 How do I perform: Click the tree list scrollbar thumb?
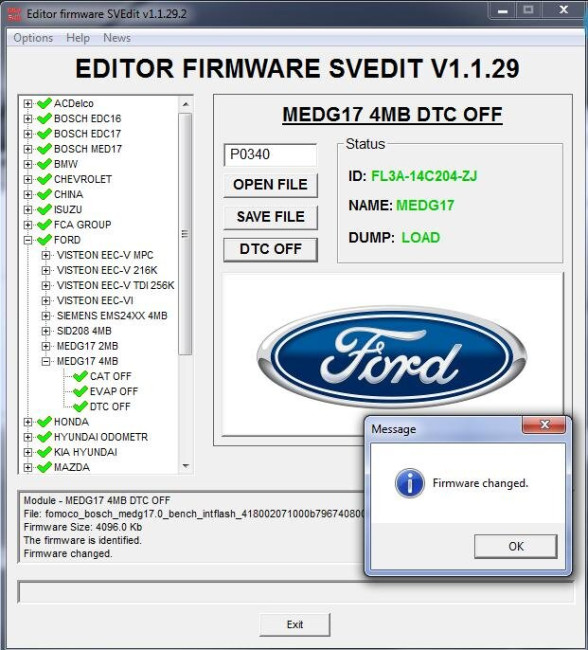tap(185, 234)
